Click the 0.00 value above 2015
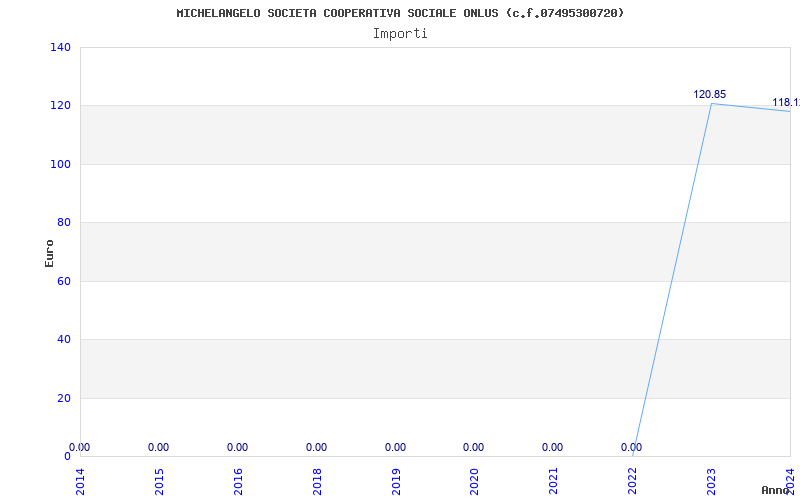 pyautogui.click(x=158, y=447)
